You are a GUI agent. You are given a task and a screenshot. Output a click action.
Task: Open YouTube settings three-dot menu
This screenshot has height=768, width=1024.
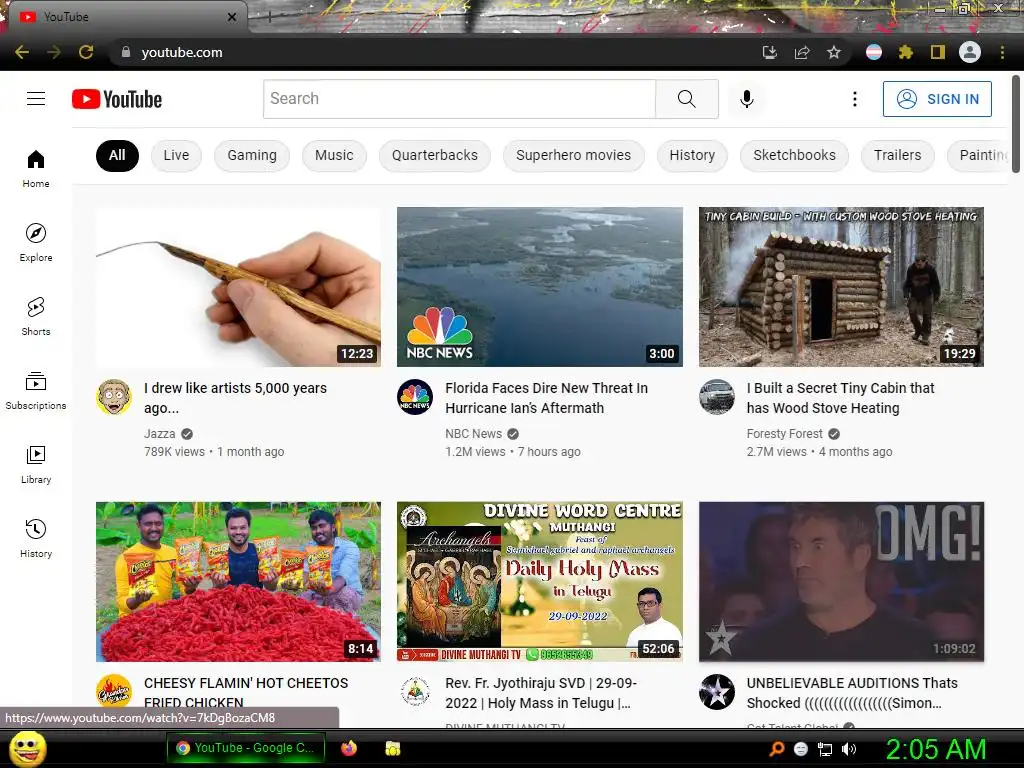click(x=854, y=99)
